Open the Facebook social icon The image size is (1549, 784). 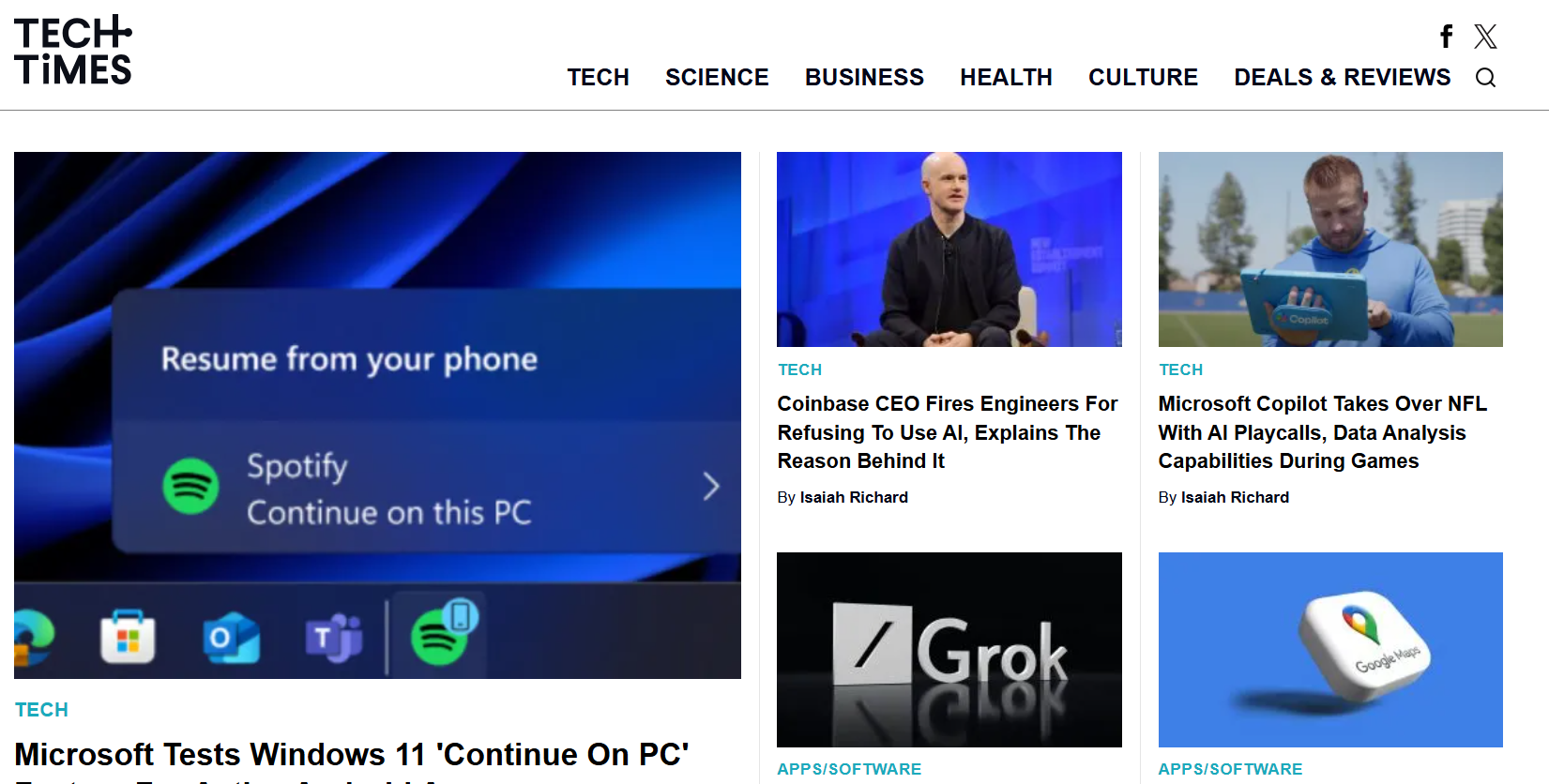pos(1446,37)
